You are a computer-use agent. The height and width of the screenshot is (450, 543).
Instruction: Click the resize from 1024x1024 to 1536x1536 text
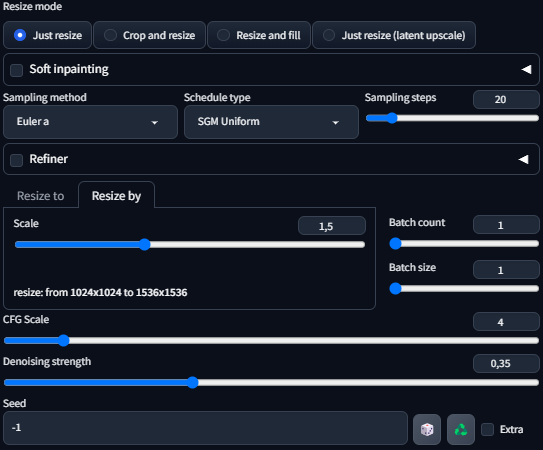tap(100, 292)
